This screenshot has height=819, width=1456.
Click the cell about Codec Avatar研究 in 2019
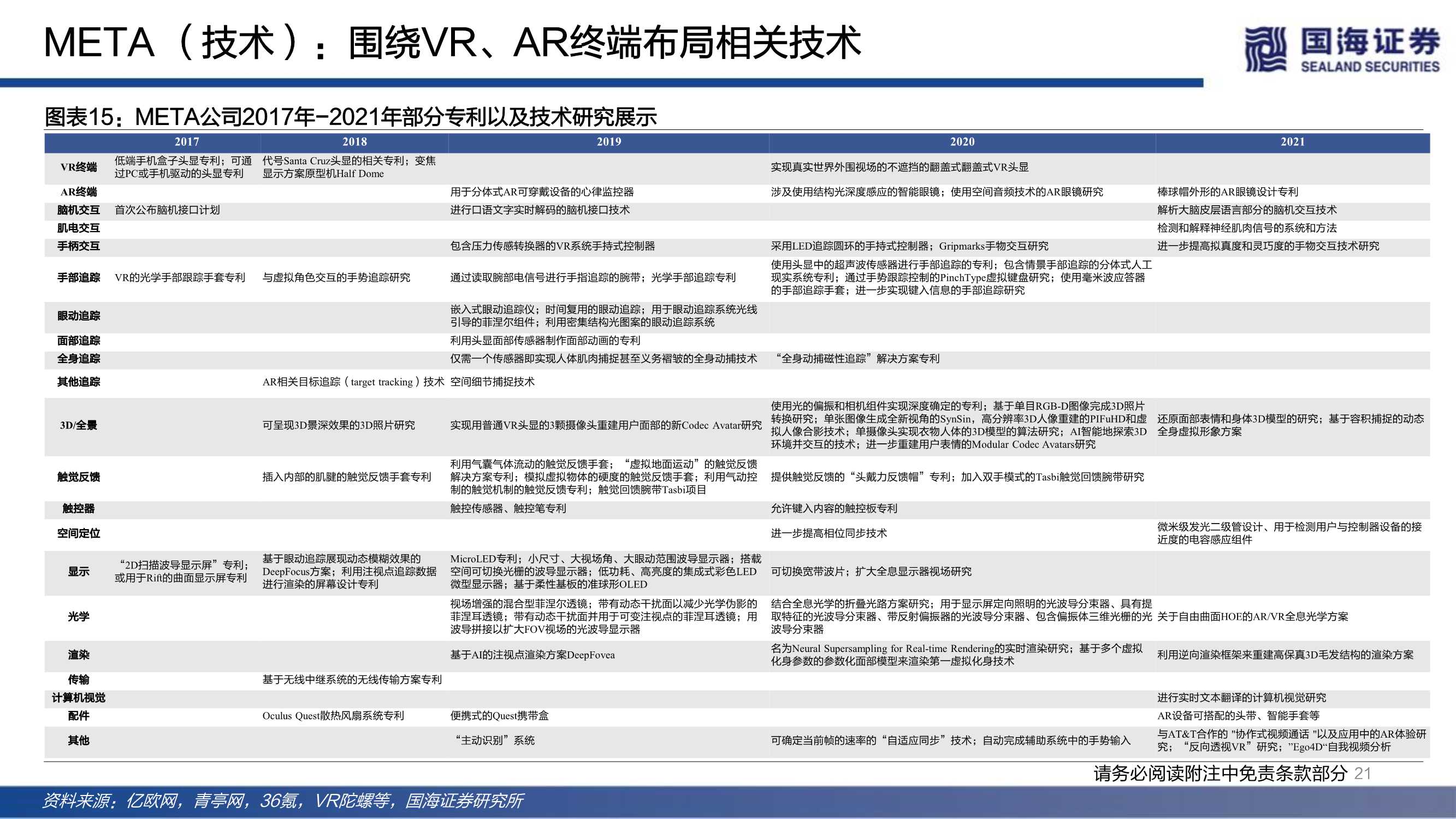(606, 426)
